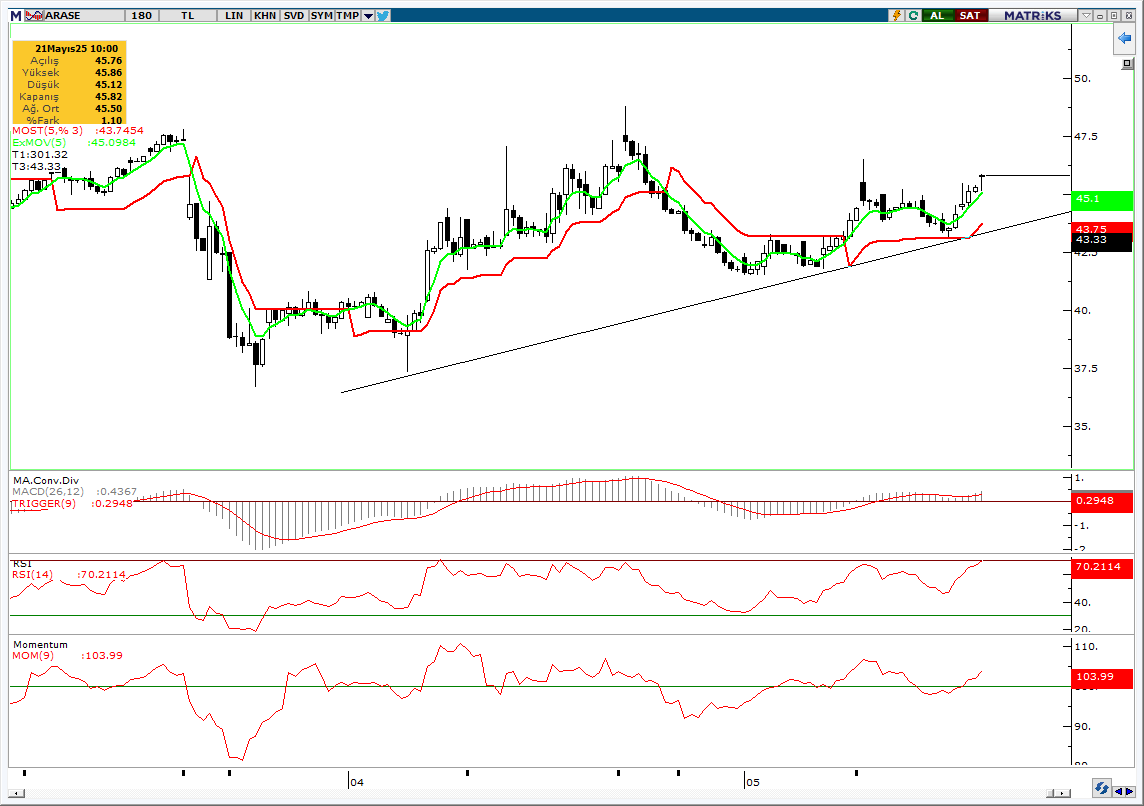Screen dimensions: 1144x806
Task: Click the bottom right-pointing navigation arrow
Action: point(1129,791)
